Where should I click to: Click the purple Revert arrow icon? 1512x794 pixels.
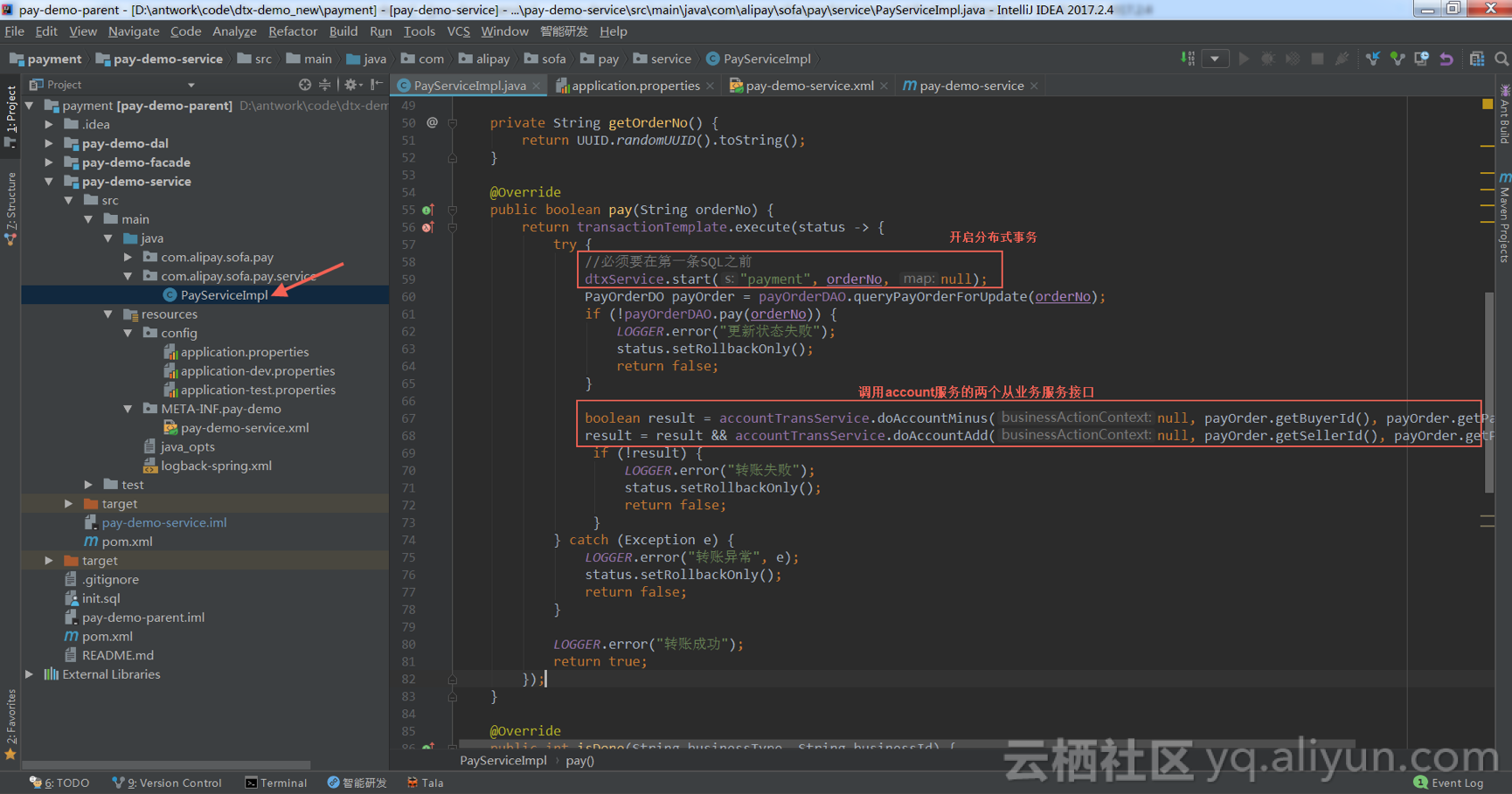pyautogui.click(x=1446, y=59)
